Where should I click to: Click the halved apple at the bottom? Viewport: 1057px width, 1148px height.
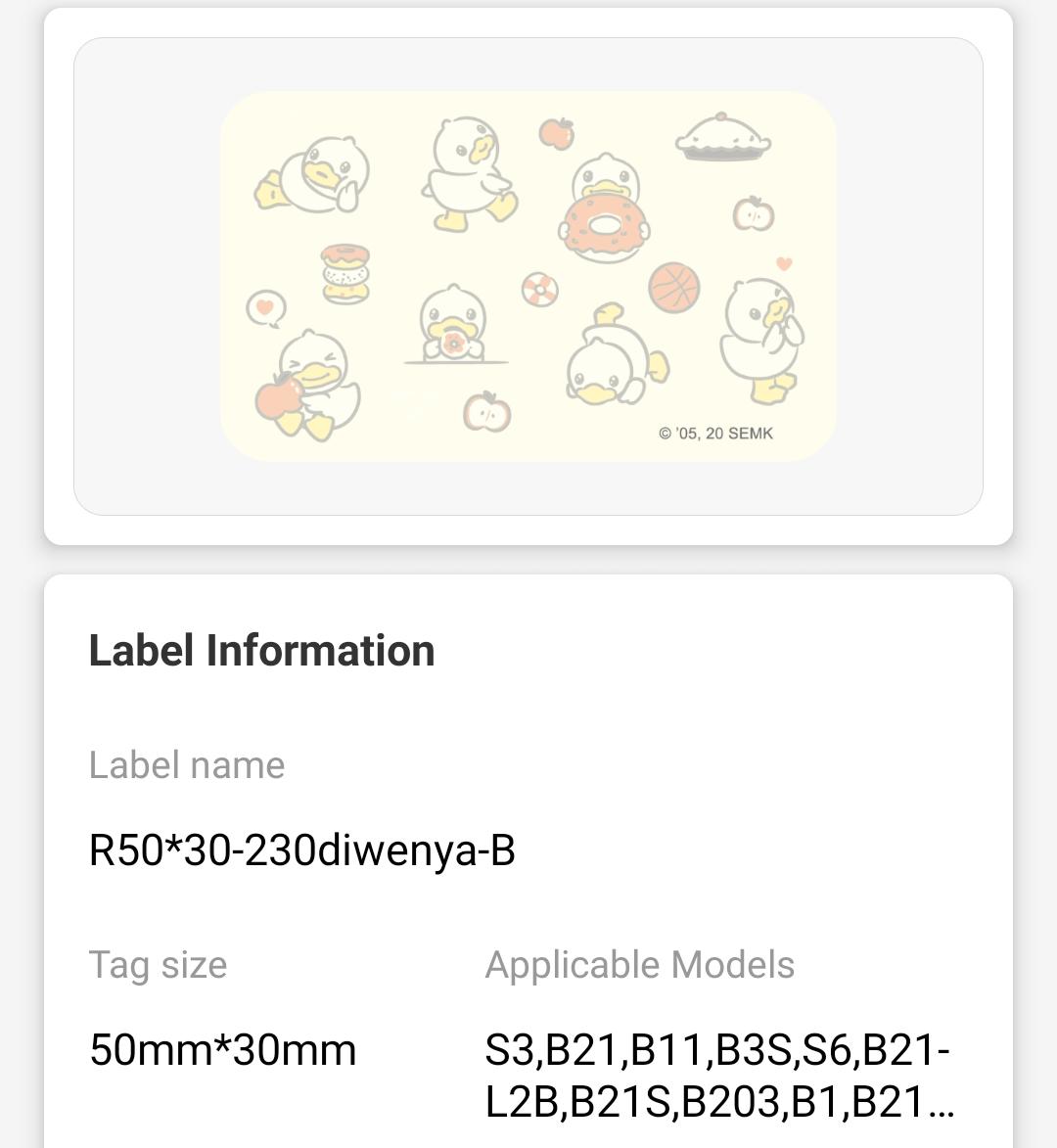point(487,411)
